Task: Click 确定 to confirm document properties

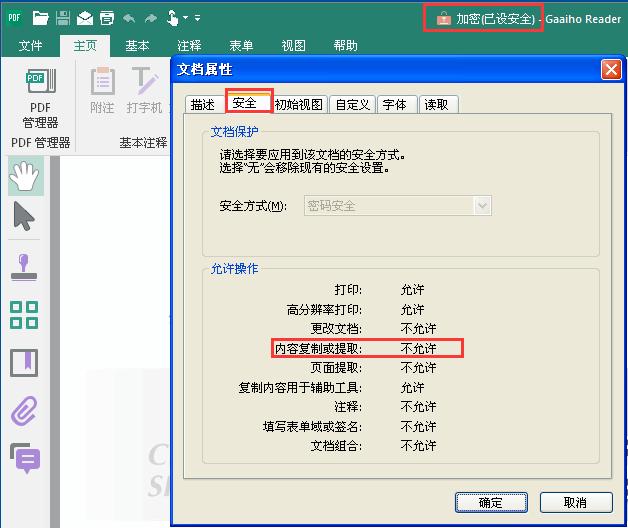Action: pos(491,502)
